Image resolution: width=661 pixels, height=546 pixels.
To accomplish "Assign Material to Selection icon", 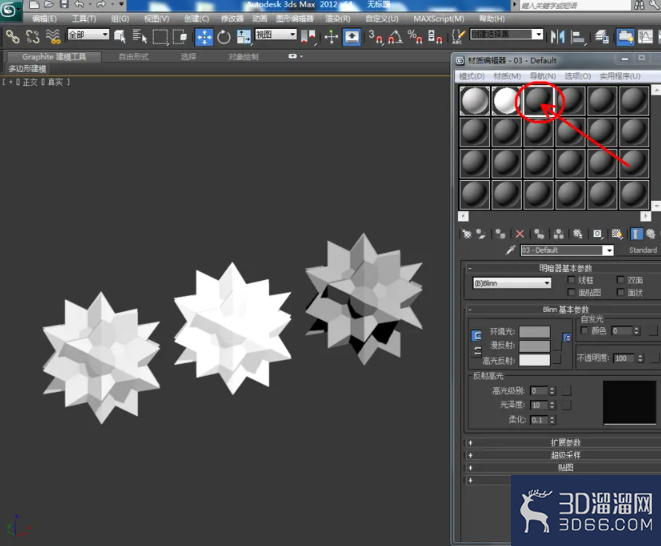I will (x=500, y=234).
